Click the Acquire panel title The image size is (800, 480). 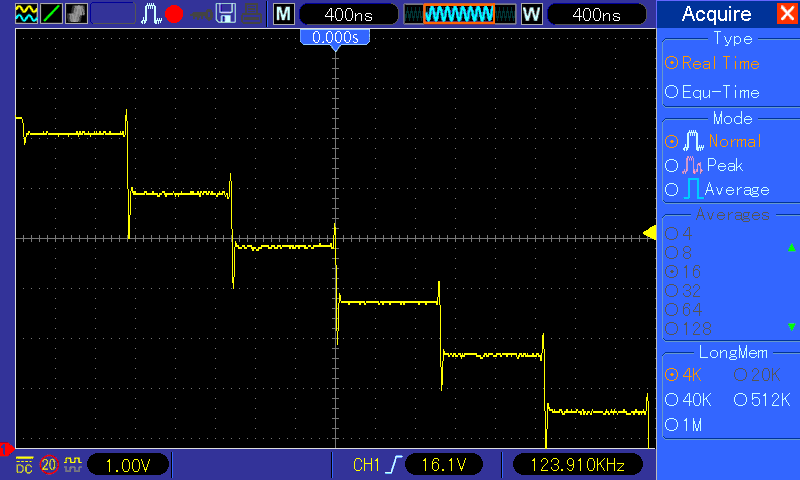click(716, 14)
